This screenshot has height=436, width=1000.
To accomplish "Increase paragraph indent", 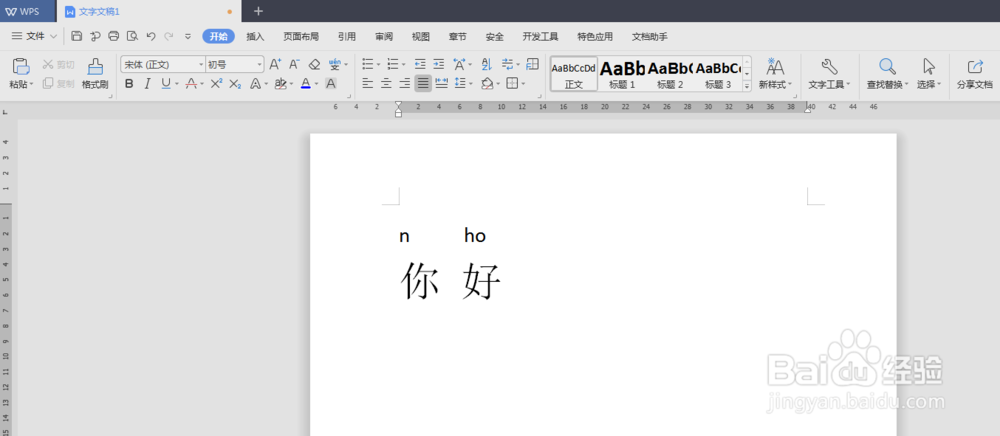I will pos(438,64).
